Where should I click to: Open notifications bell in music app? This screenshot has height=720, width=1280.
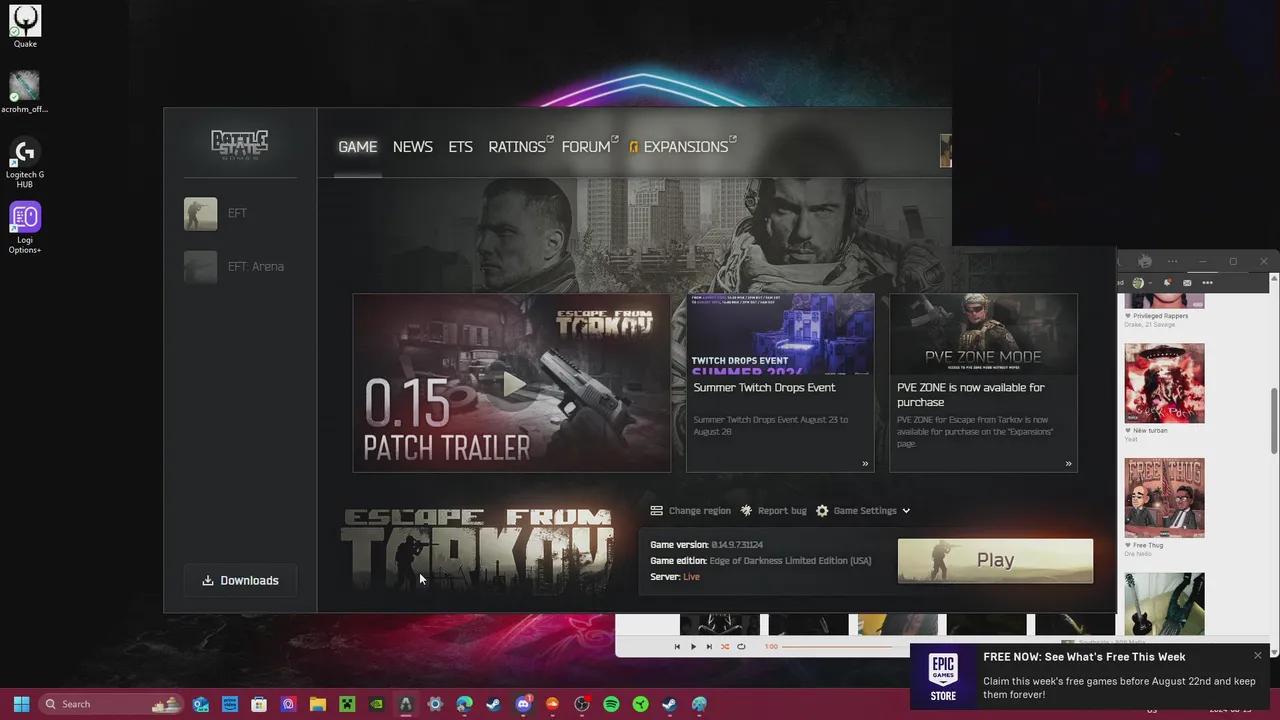1168,282
